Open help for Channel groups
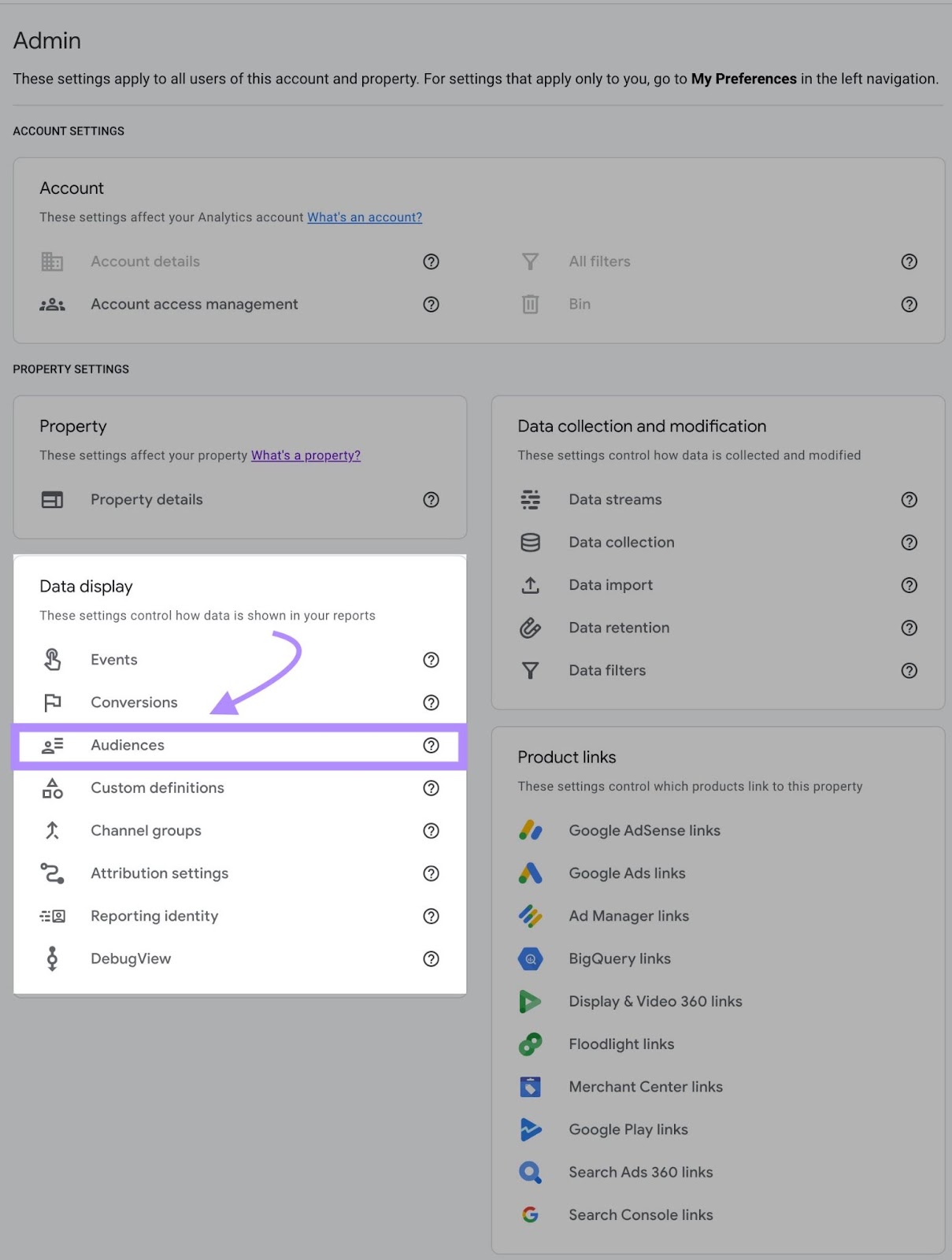 click(431, 830)
